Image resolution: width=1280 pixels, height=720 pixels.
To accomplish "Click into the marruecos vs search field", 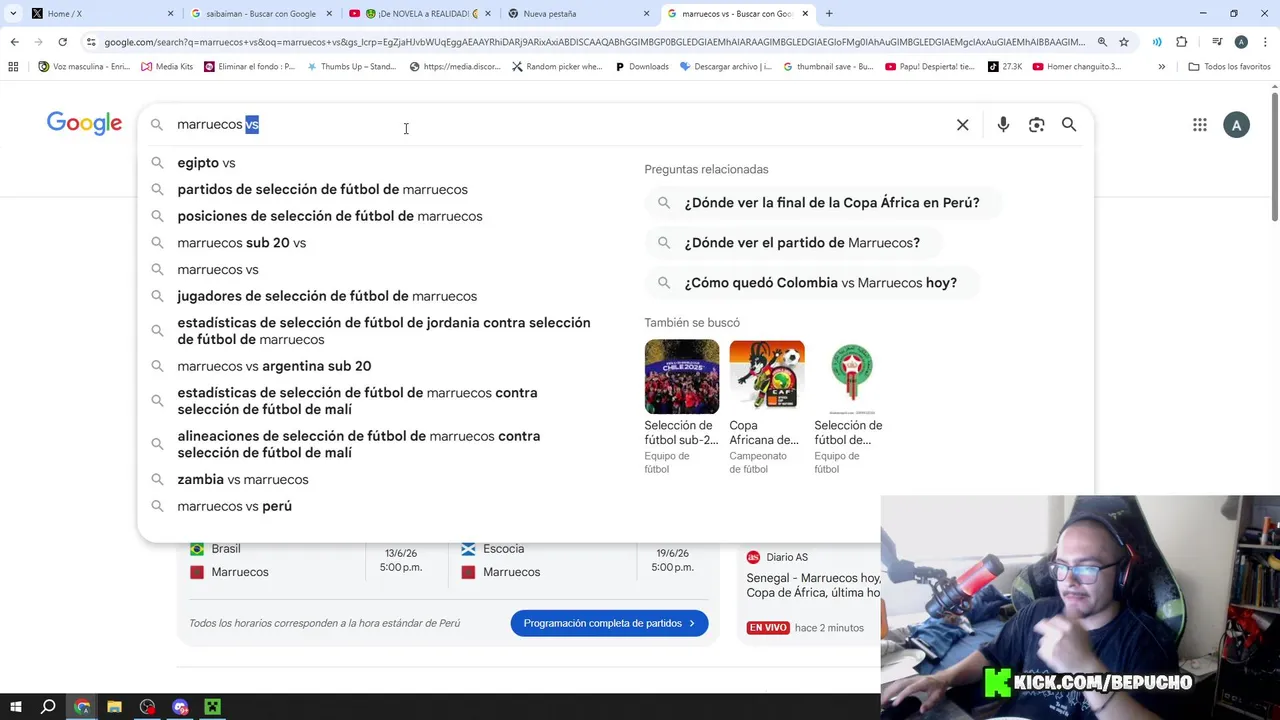I will click(x=560, y=125).
